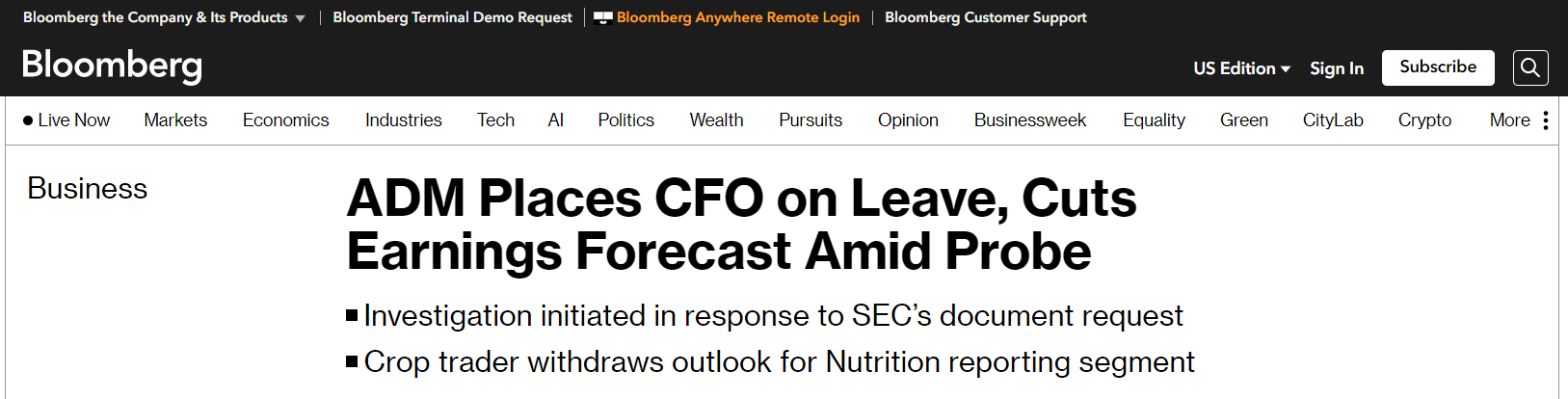Image resolution: width=1568 pixels, height=399 pixels.
Task: Click the Business category label
Action: click(x=88, y=188)
